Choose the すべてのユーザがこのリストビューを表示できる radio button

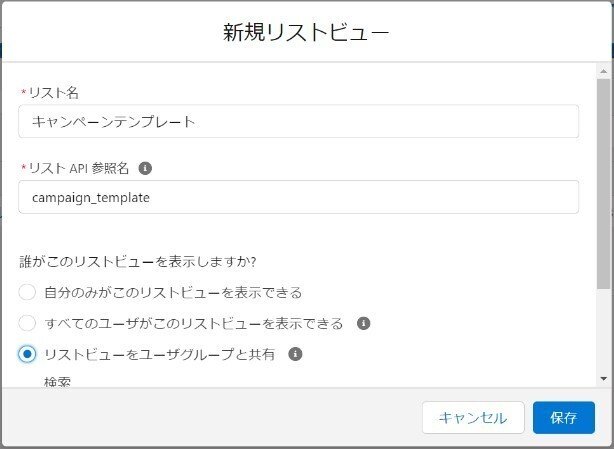(x=27, y=323)
